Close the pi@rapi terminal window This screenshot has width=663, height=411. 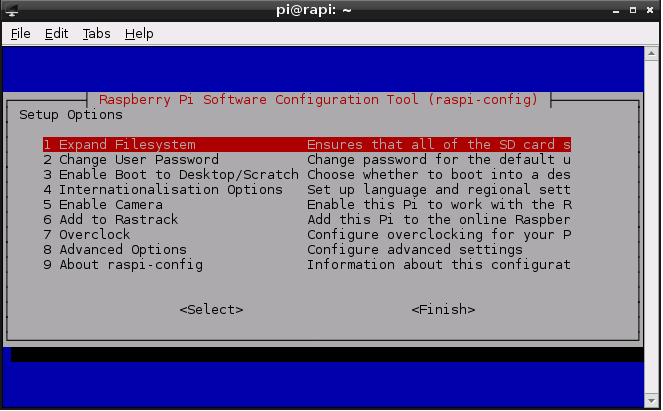649,10
